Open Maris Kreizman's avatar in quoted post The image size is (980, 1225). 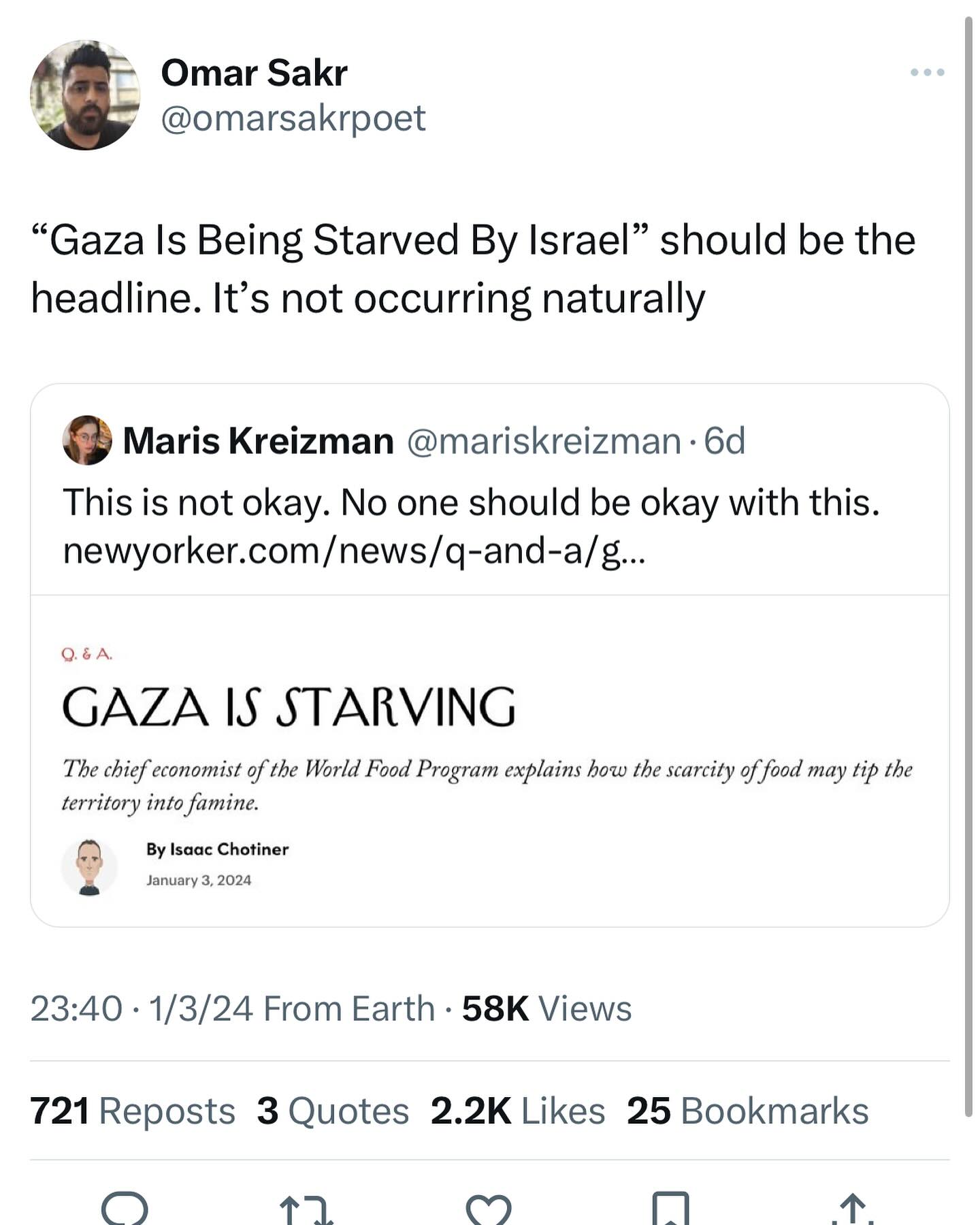[x=87, y=440]
